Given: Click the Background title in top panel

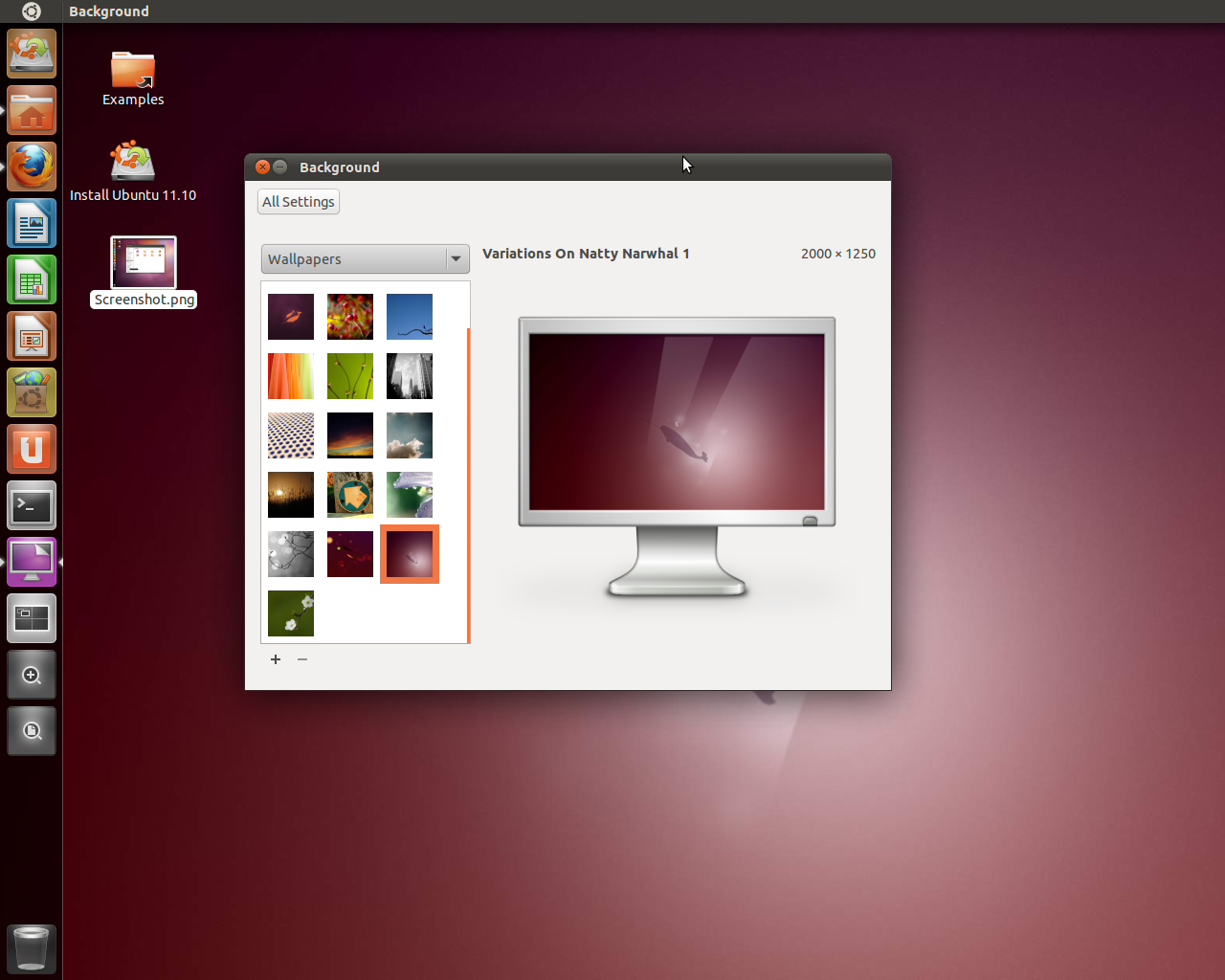Looking at the screenshot, I should [109, 11].
